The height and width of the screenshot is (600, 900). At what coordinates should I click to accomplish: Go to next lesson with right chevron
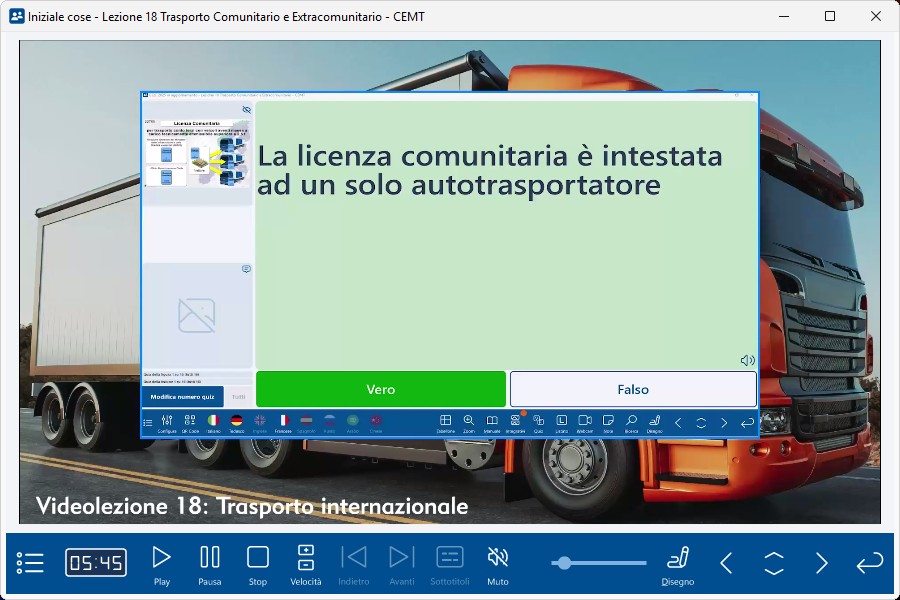821,563
